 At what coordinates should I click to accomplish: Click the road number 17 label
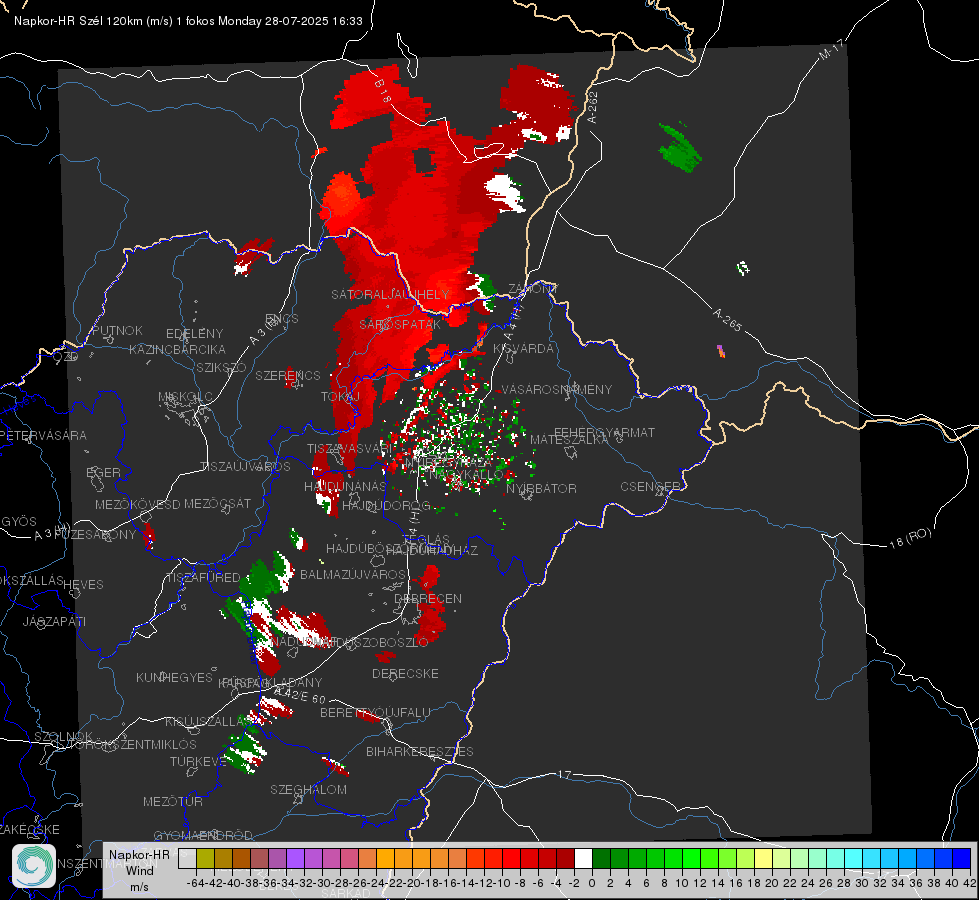pyautogui.click(x=564, y=774)
